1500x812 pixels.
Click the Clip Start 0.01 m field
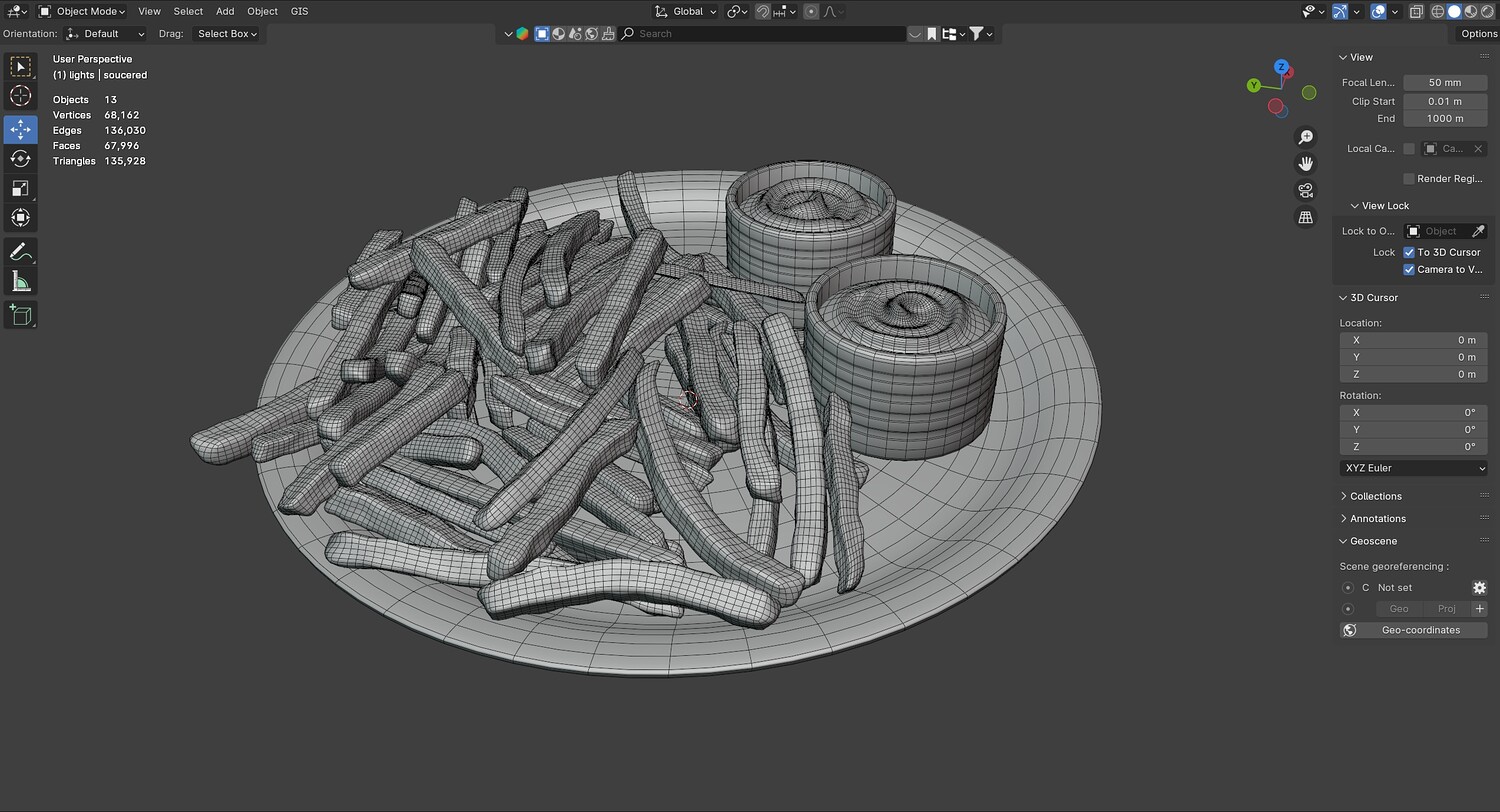point(1445,102)
